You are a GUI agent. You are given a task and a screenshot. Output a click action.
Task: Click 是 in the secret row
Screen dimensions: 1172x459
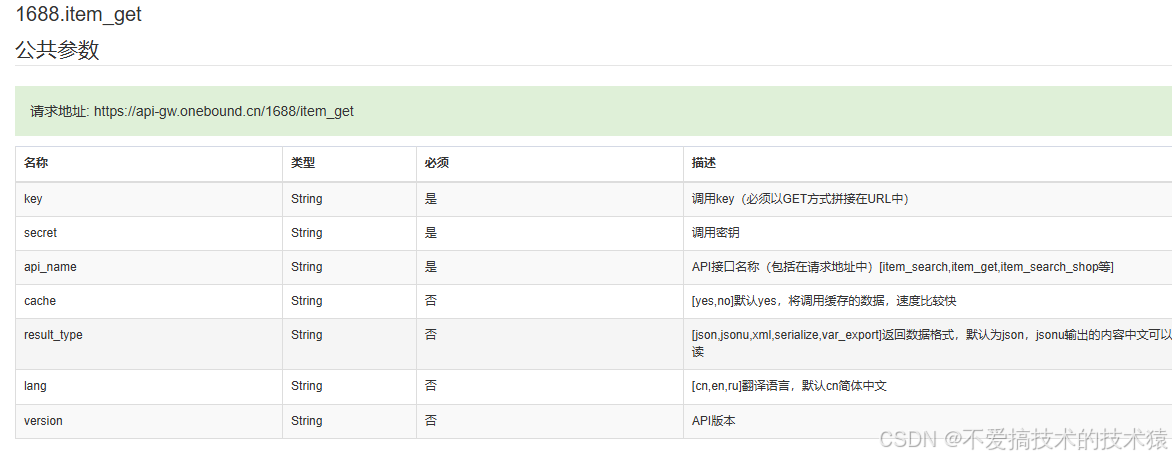(431, 233)
